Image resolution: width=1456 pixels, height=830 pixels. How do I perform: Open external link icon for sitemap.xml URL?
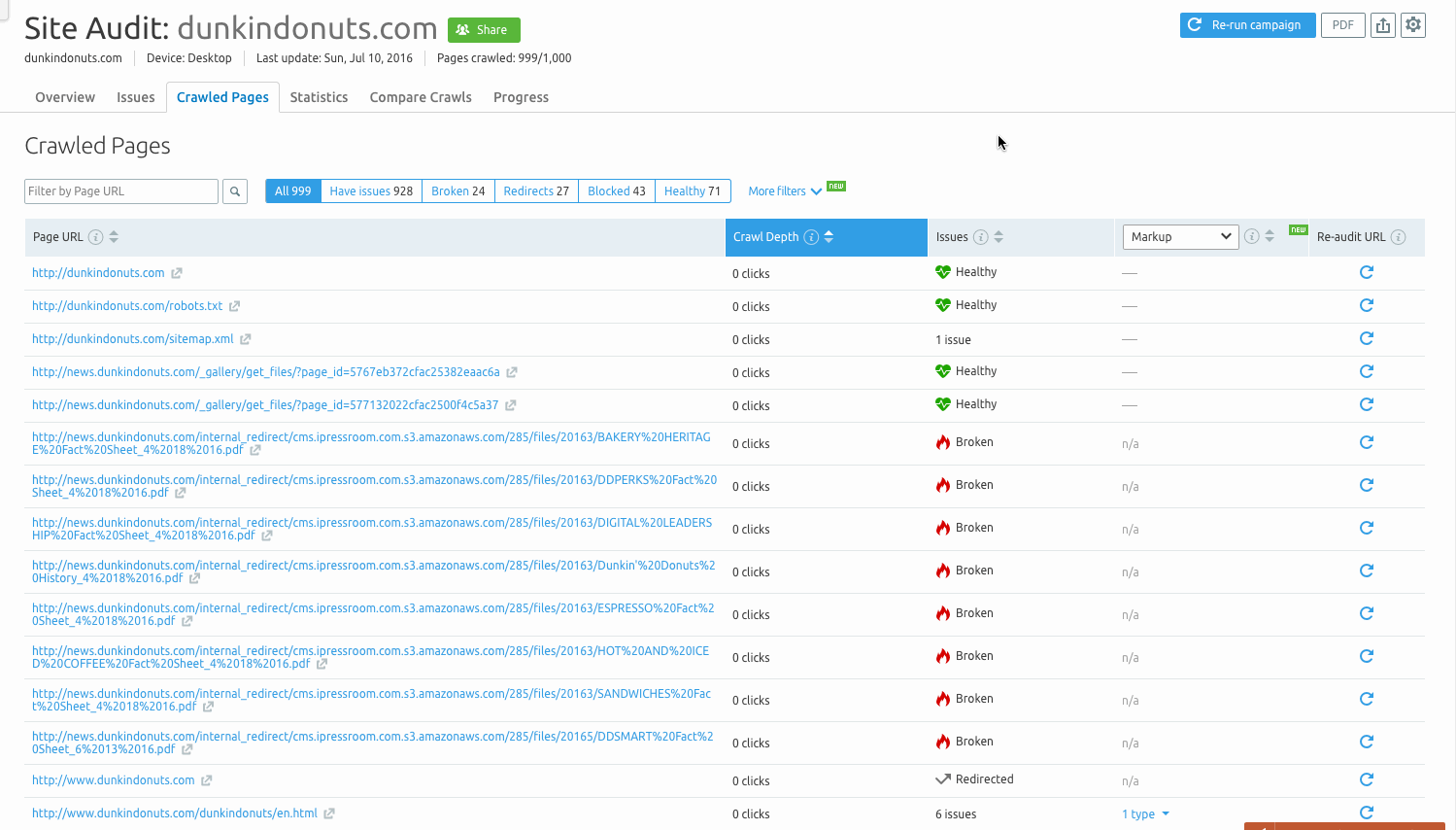[x=246, y=339]
